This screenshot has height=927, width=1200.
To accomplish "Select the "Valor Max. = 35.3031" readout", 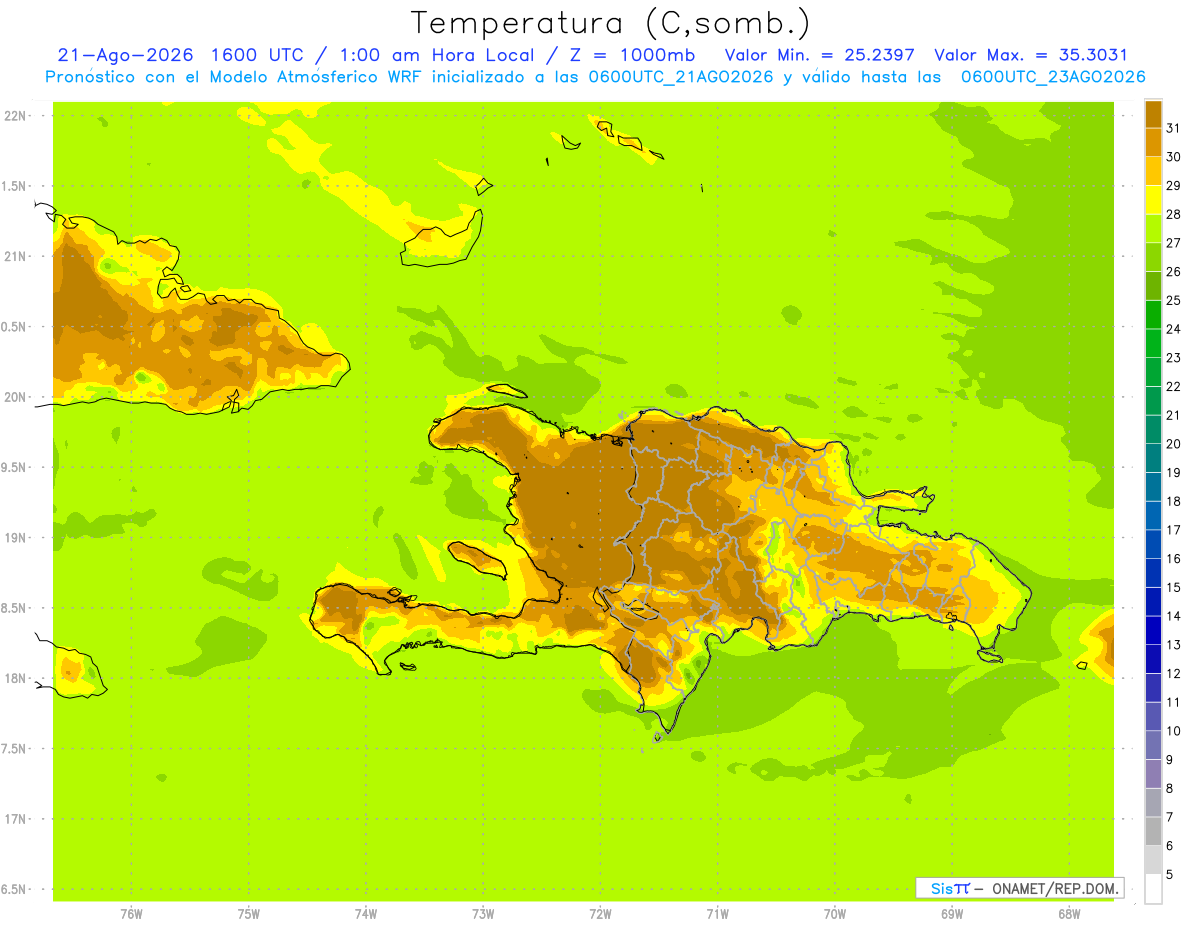I will (x=1030, y=55).
